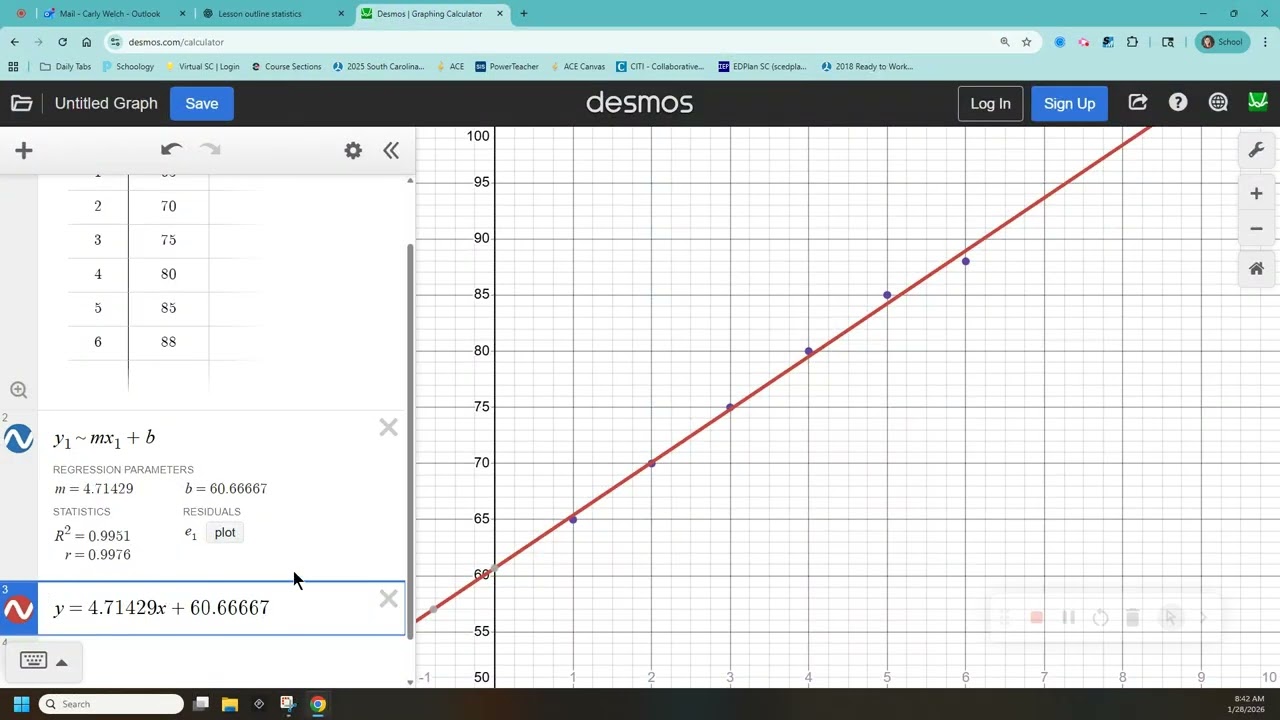The width and height of the screenshot is (1280, 720).
Task: Switch to Lesson outline statistics tab
Action: click(260, 14)
